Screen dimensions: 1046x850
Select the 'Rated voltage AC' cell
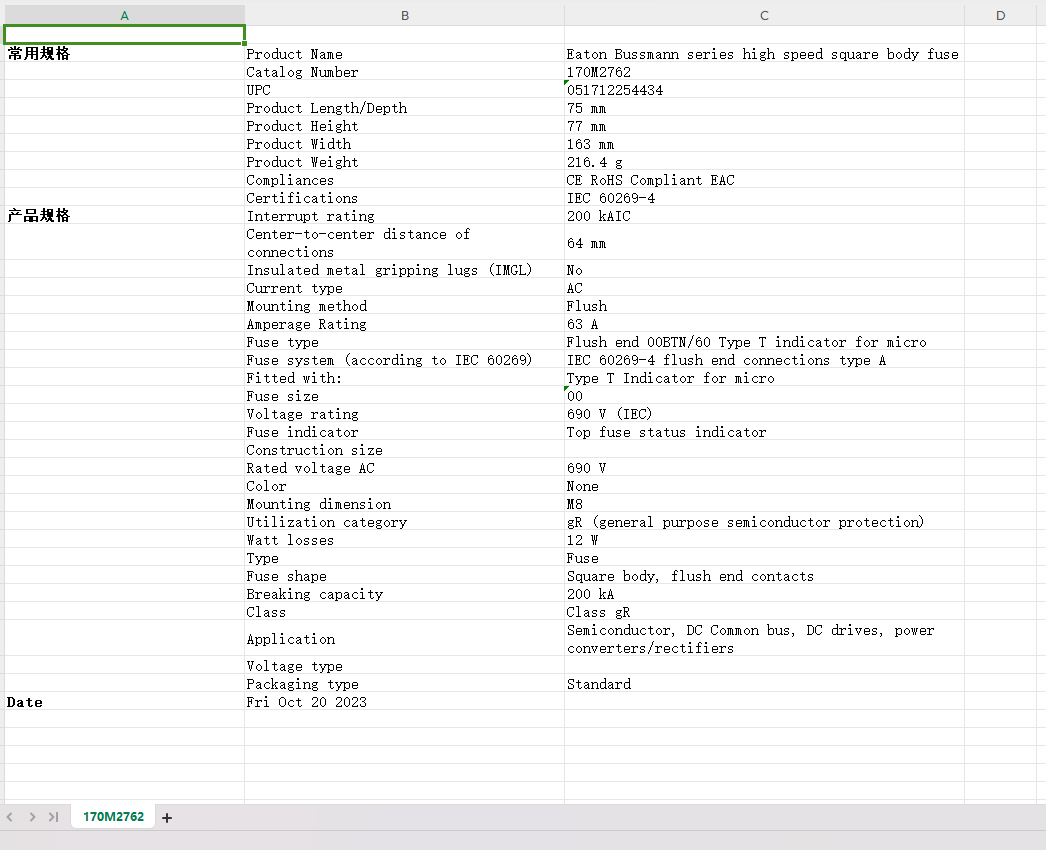(405, 468)
